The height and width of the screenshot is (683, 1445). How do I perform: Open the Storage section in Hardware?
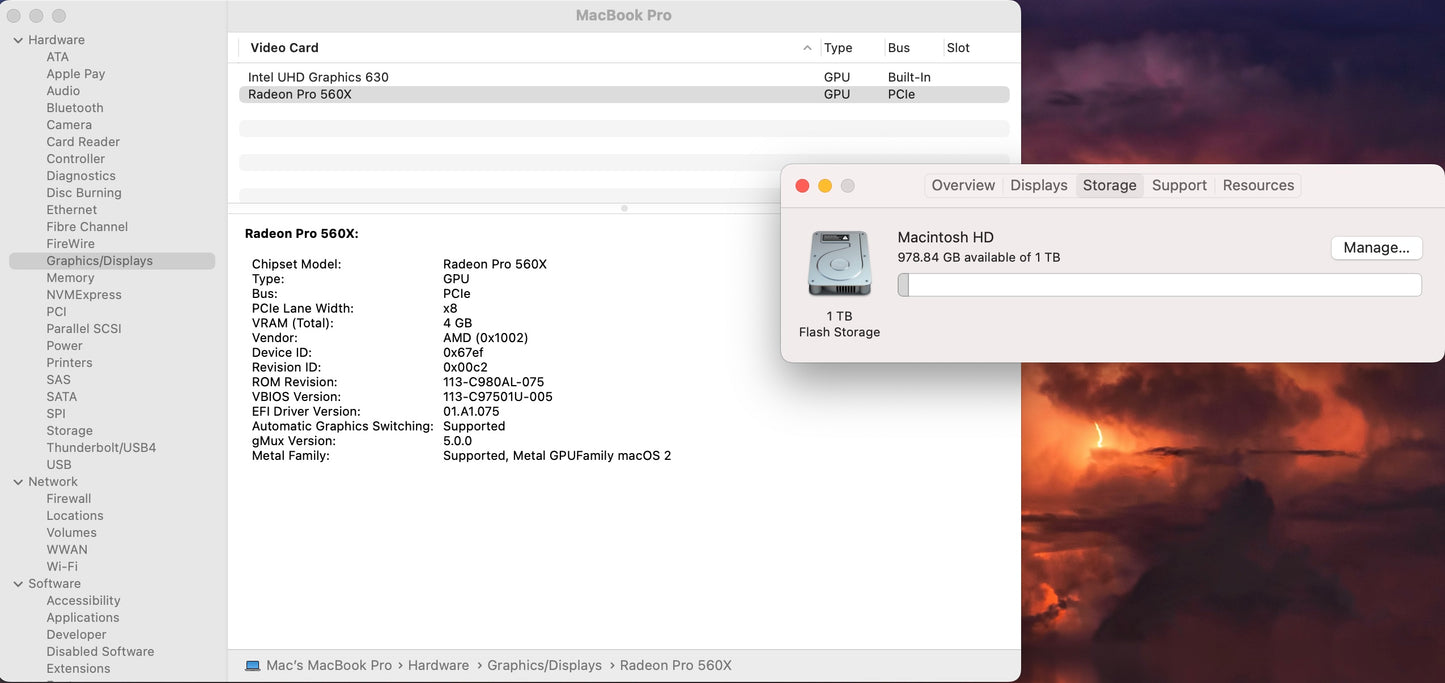(69, 430)
